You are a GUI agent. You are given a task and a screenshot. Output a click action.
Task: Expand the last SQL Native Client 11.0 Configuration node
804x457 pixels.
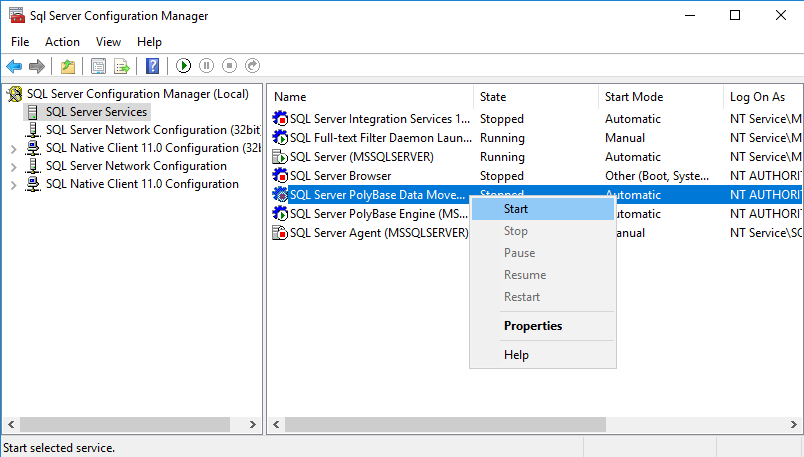point(14,185)
